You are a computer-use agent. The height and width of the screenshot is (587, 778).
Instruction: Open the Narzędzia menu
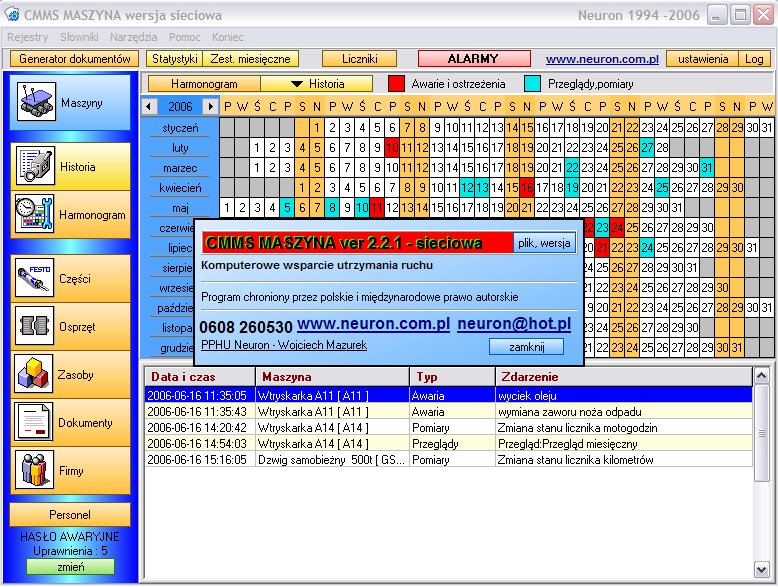click(133, 37)
